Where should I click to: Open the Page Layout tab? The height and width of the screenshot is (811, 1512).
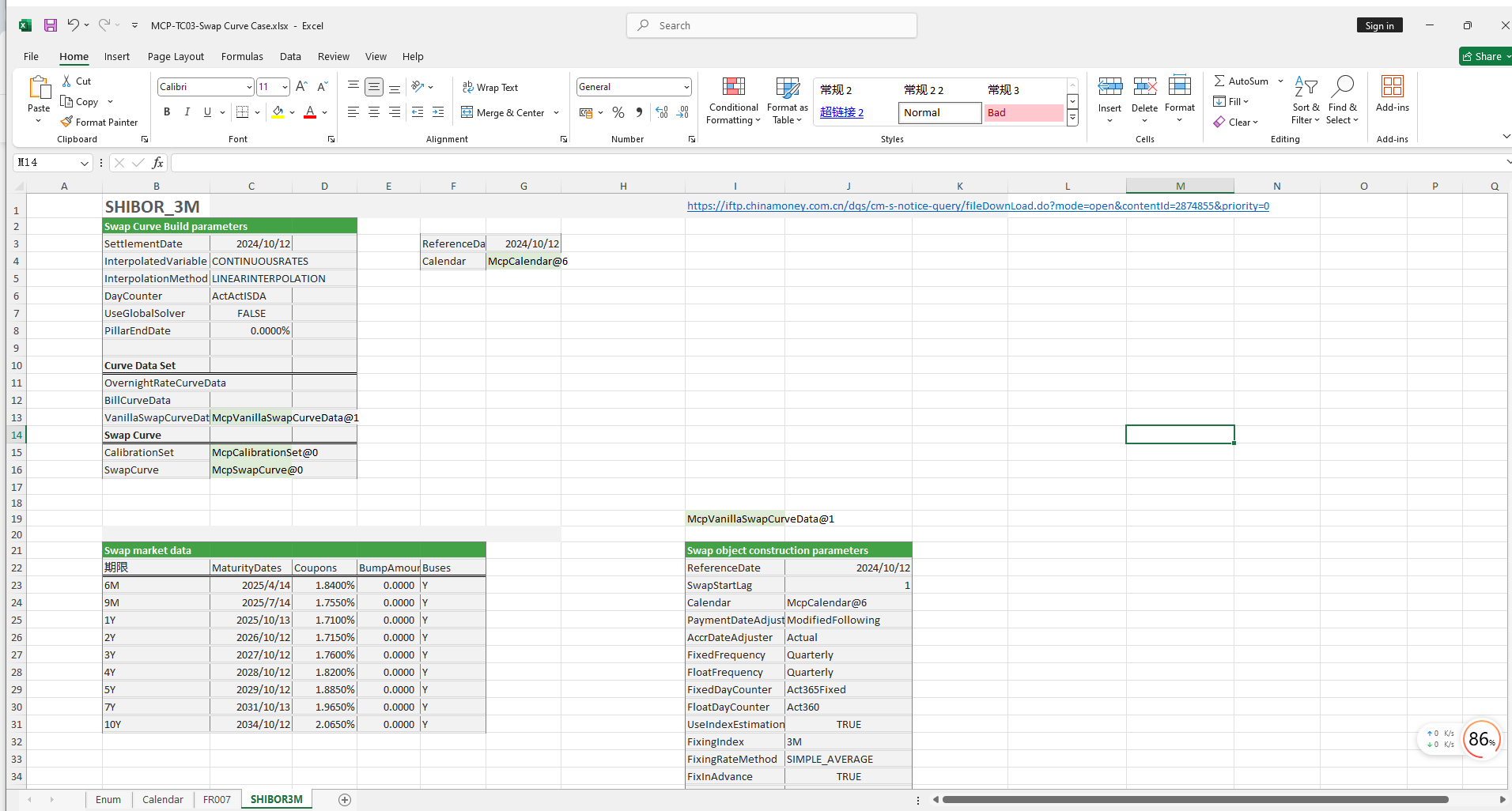[x=176, y=57]
